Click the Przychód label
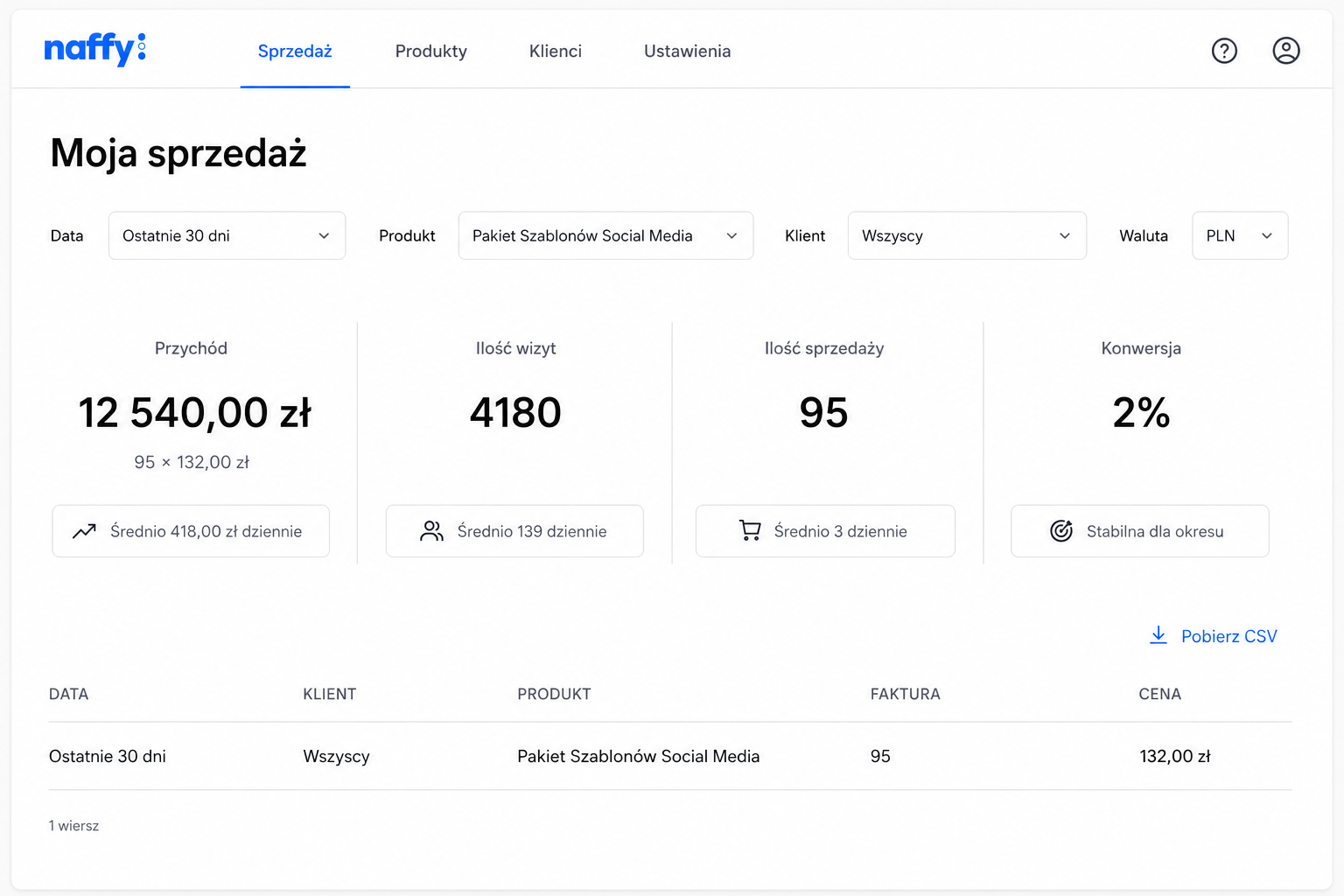 coord(191,348)
